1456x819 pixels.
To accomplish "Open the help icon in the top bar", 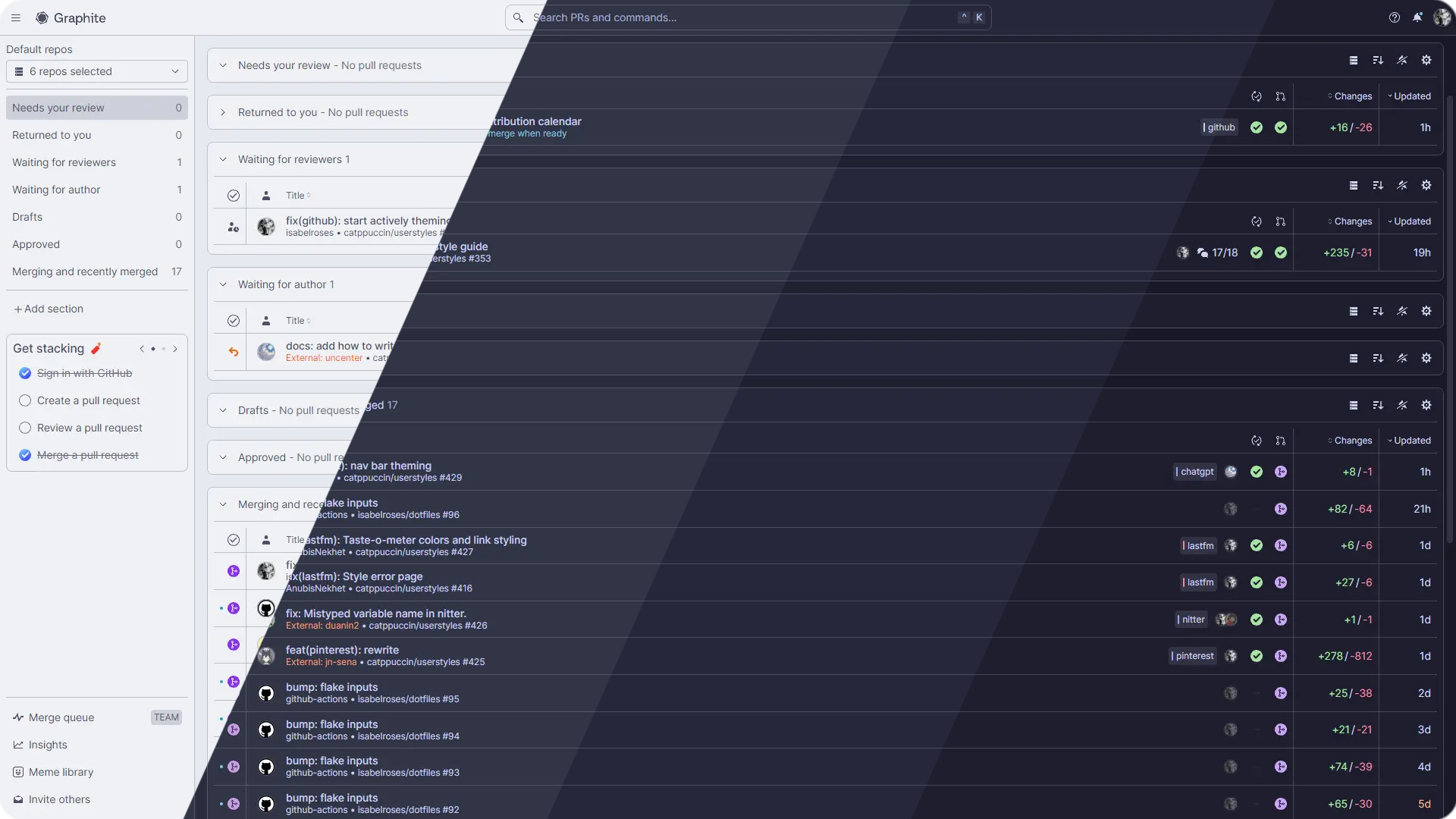I will pyautogui.click(x=1394, y=17).
